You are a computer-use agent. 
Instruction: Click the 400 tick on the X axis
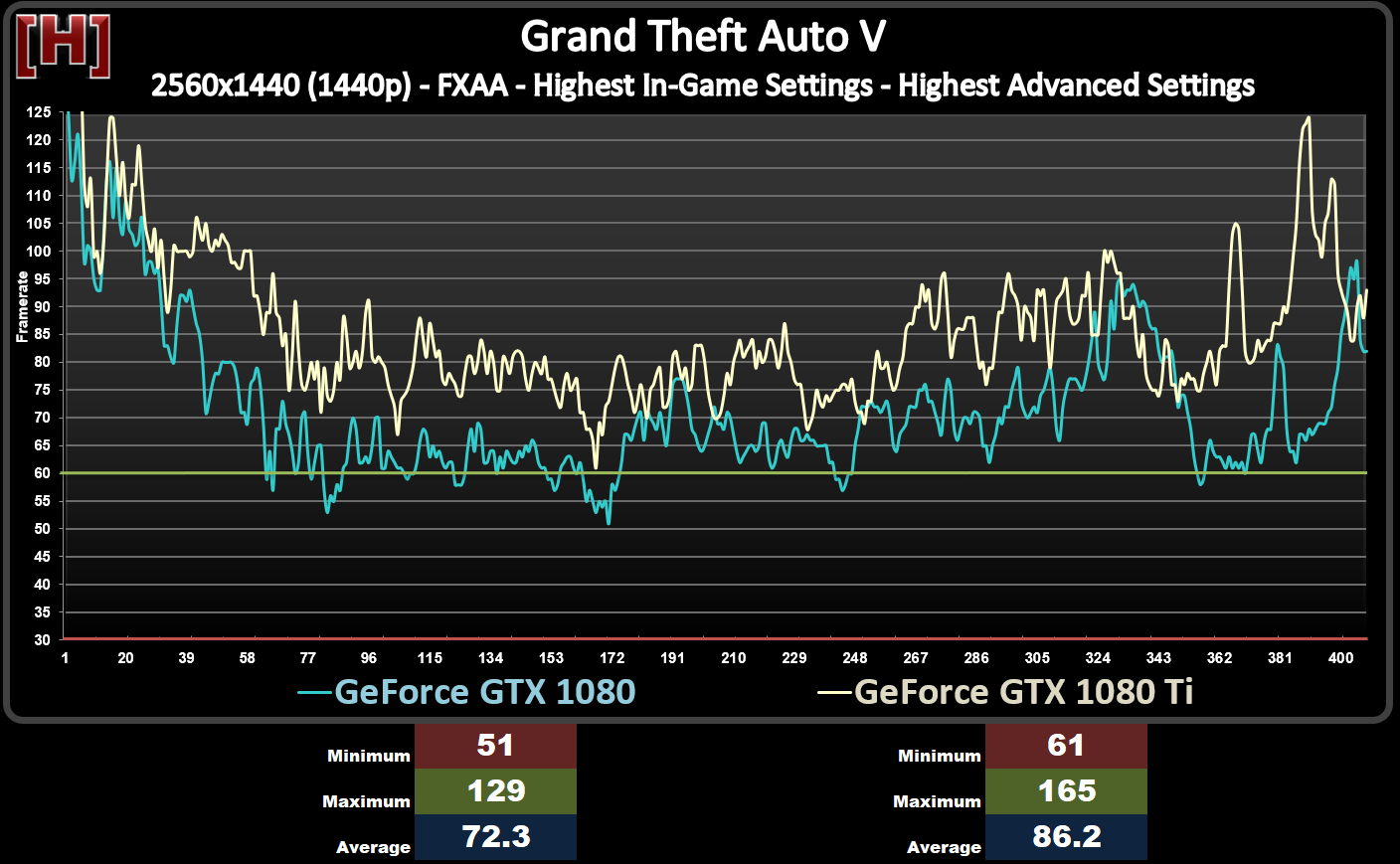pos(1340,658)
